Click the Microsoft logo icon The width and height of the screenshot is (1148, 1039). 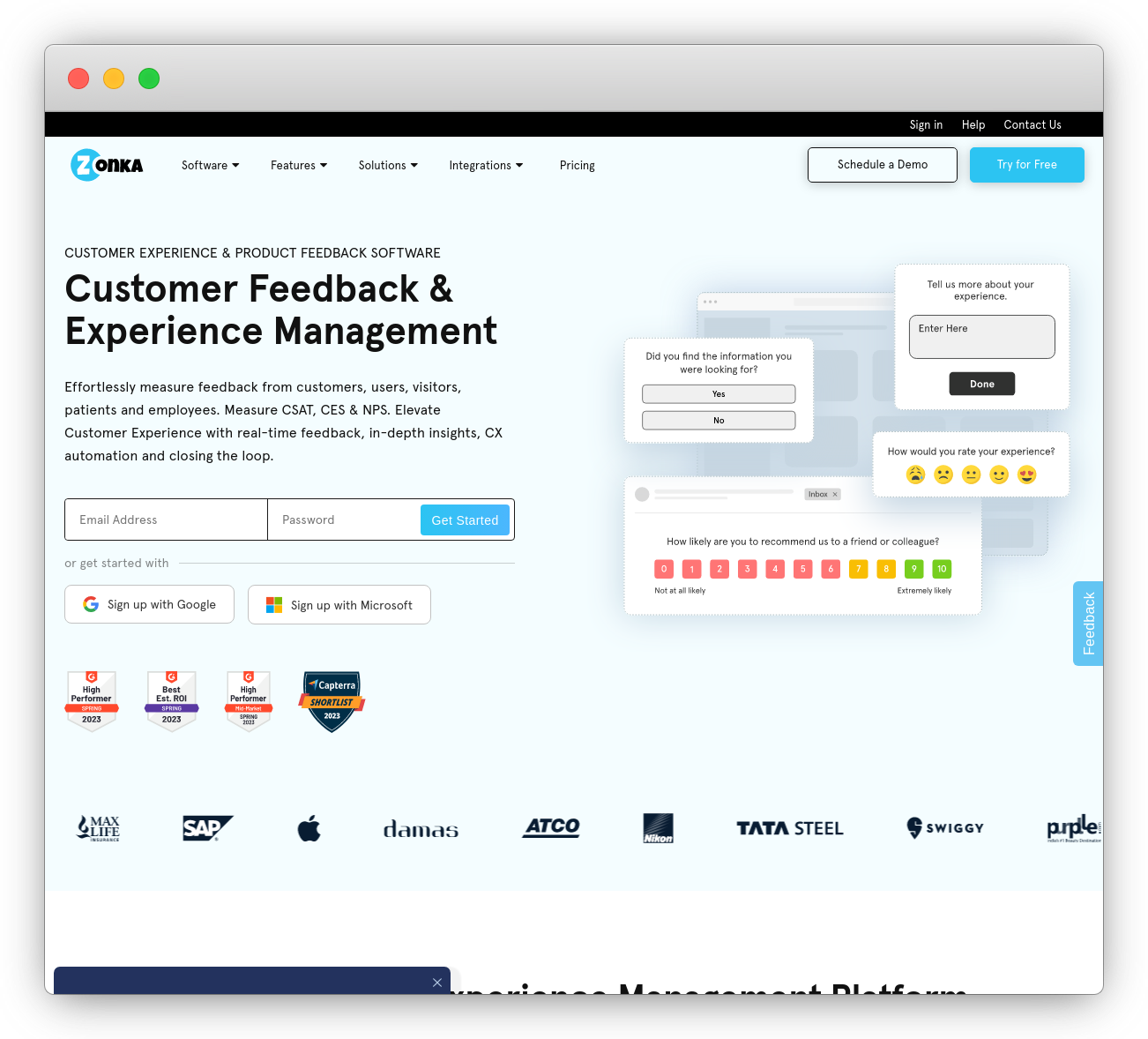coord(274,605)
